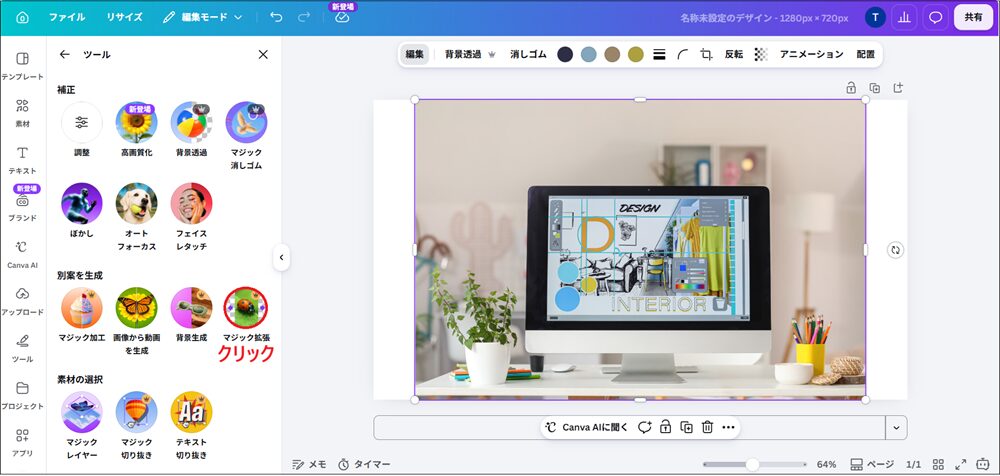Undo the last action
The image size is (1000, 476).
pos(276,17)
